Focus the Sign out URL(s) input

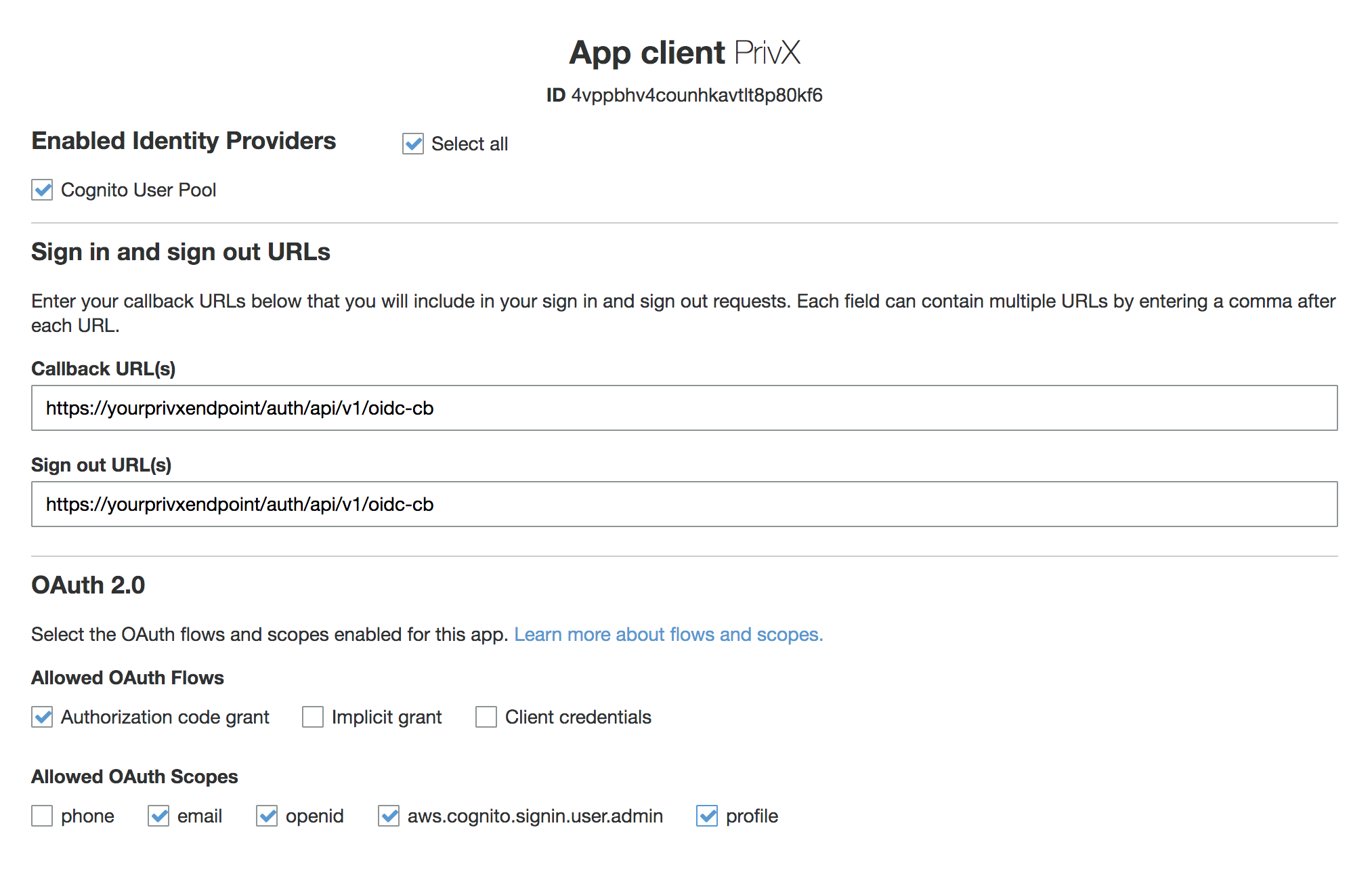[684, 504]
